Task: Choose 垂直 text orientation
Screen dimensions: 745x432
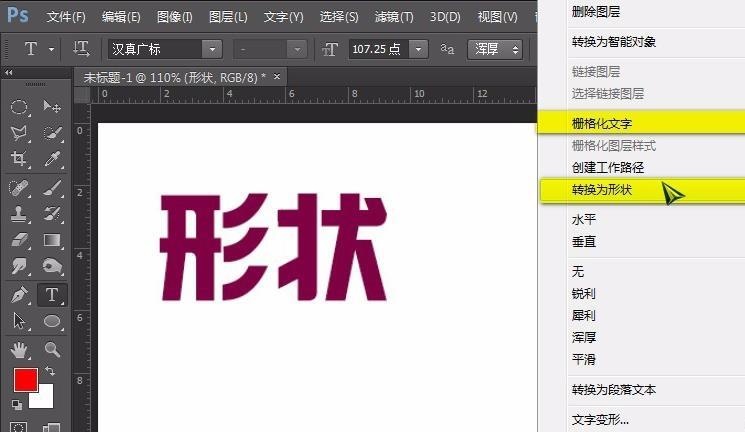Action: pos(584,241)
